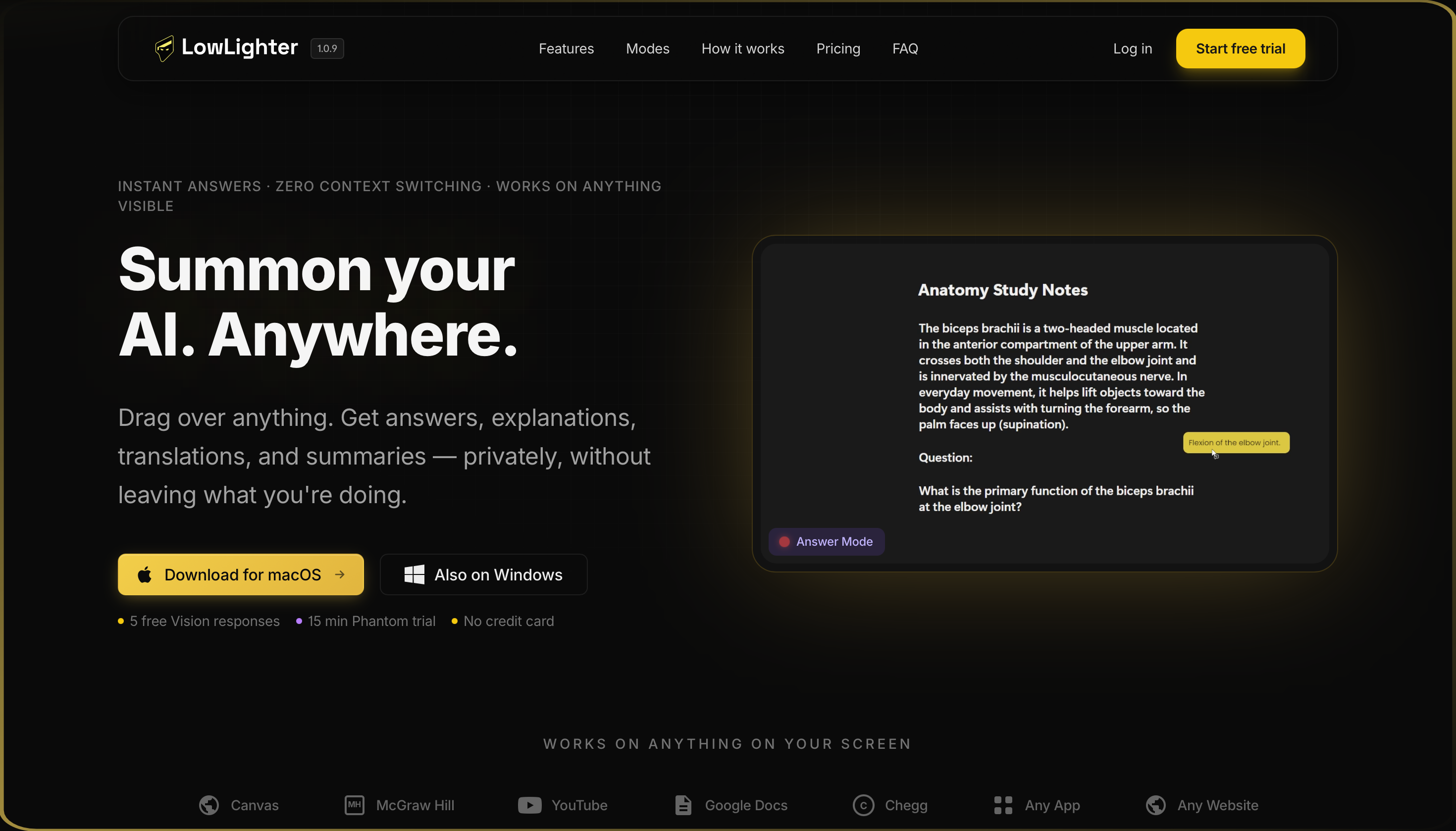Click the Any Website globe icon
1456x831 pixels.
click(1156, 805)
